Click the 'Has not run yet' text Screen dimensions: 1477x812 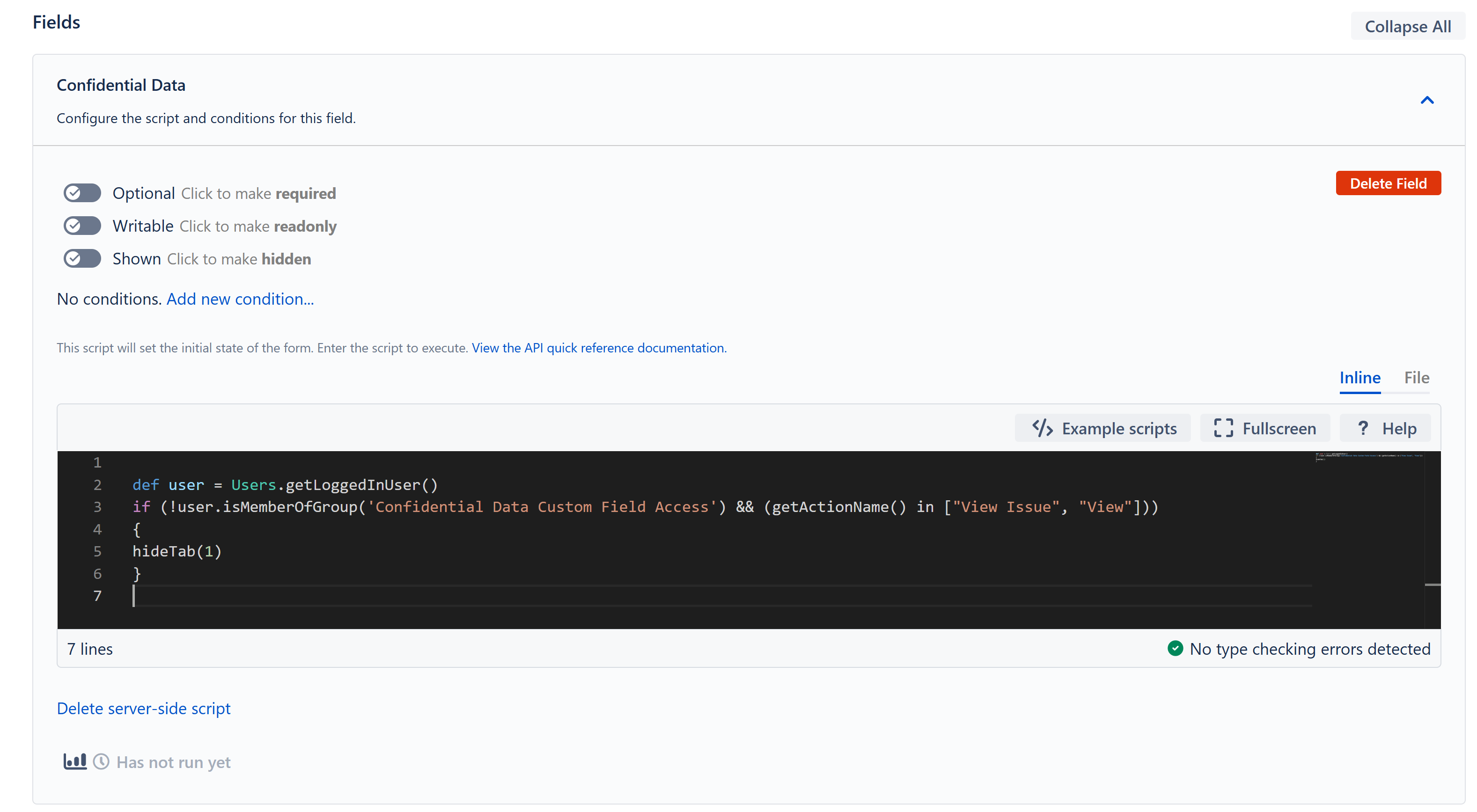pyautogui.click(x=174, y=762)
